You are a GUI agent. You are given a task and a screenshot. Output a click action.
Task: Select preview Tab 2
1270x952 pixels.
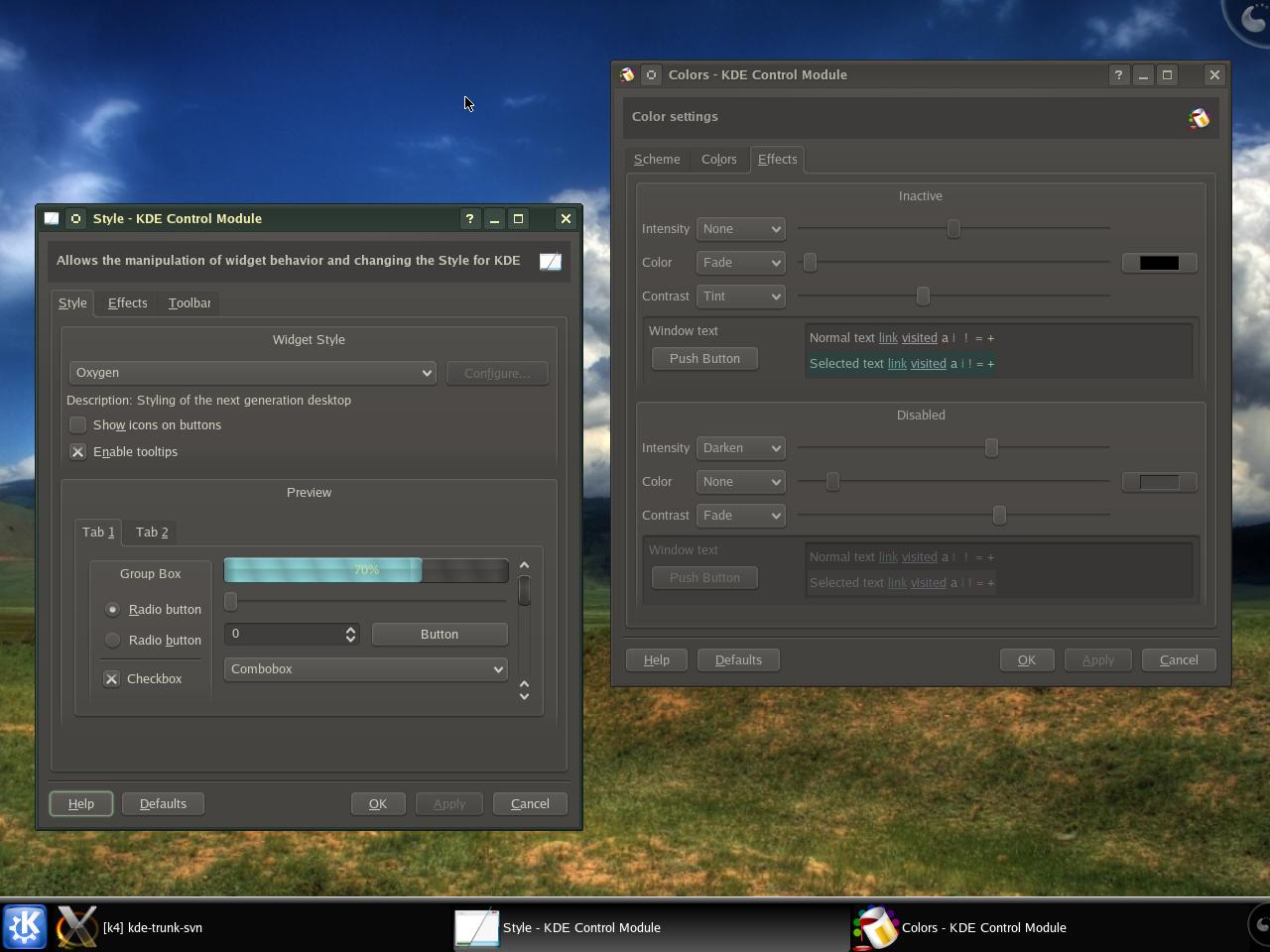pyautogui.click(x=152, y=532)
